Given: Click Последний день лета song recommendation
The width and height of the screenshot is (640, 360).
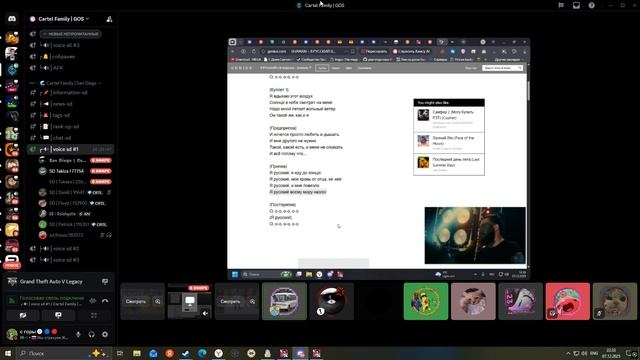Looking at the screenshot, I should pos(449,164).
